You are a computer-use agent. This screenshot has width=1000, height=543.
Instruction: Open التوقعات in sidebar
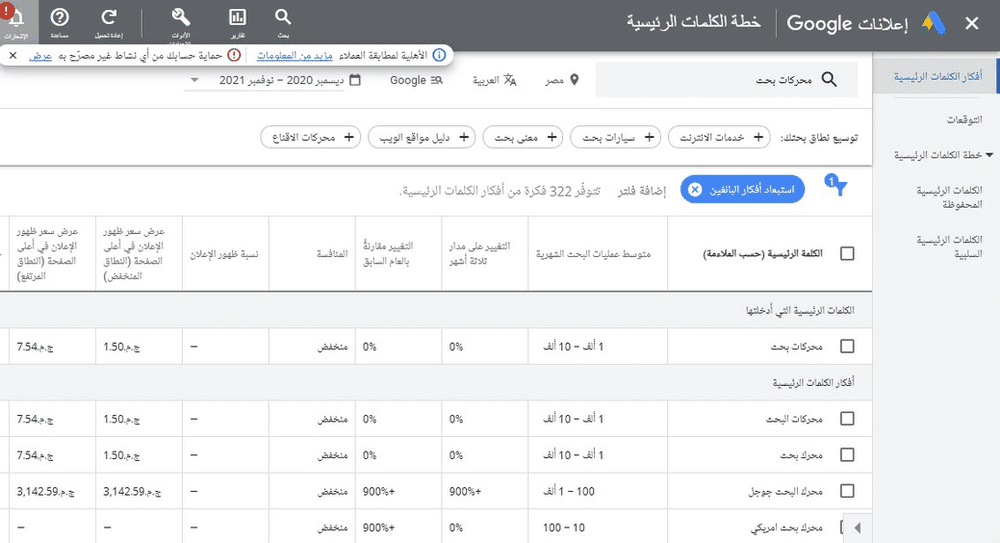coord(964,119)
